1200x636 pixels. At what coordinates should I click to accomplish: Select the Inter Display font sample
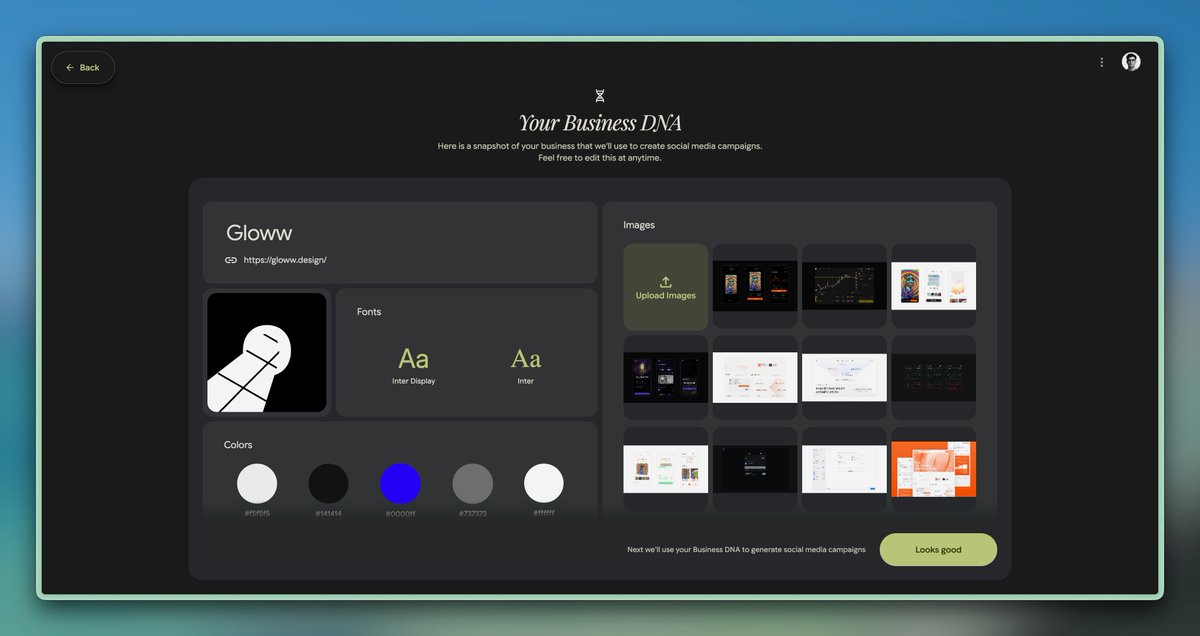pyautogui.click(x=414, y=364)
